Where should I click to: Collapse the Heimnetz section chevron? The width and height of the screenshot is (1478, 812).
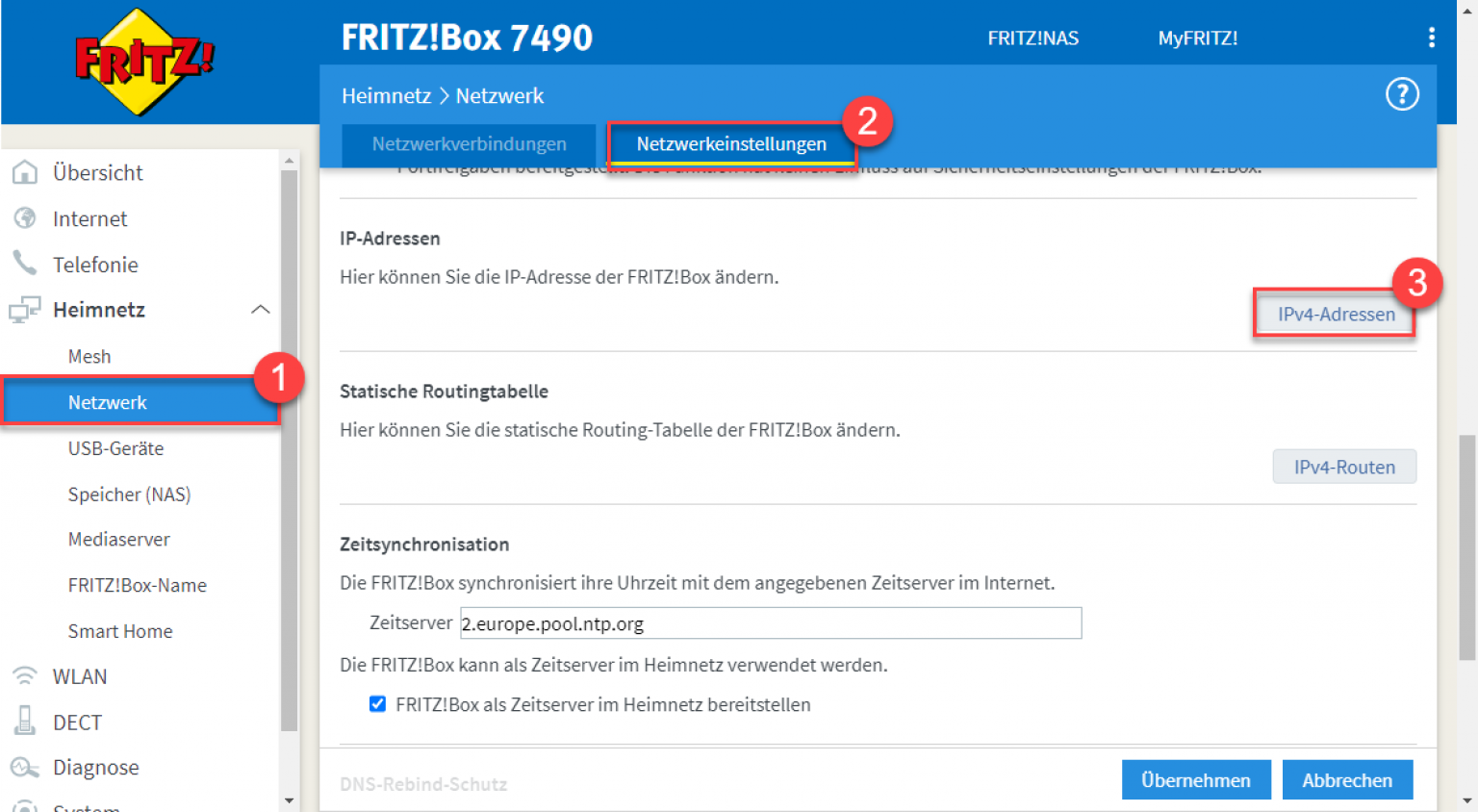(259, 309)
